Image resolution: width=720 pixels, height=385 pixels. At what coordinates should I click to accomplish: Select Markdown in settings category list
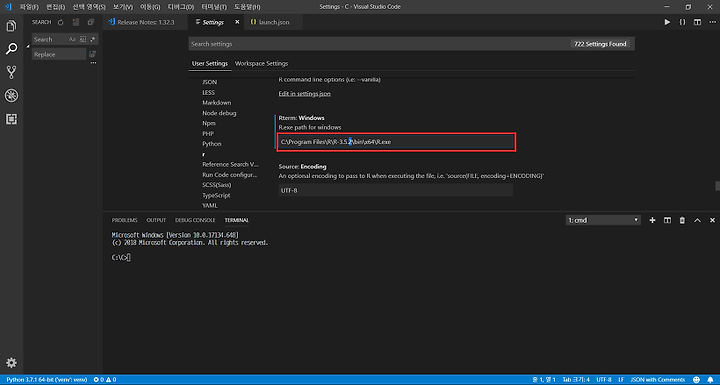click(x=217, y=102)
